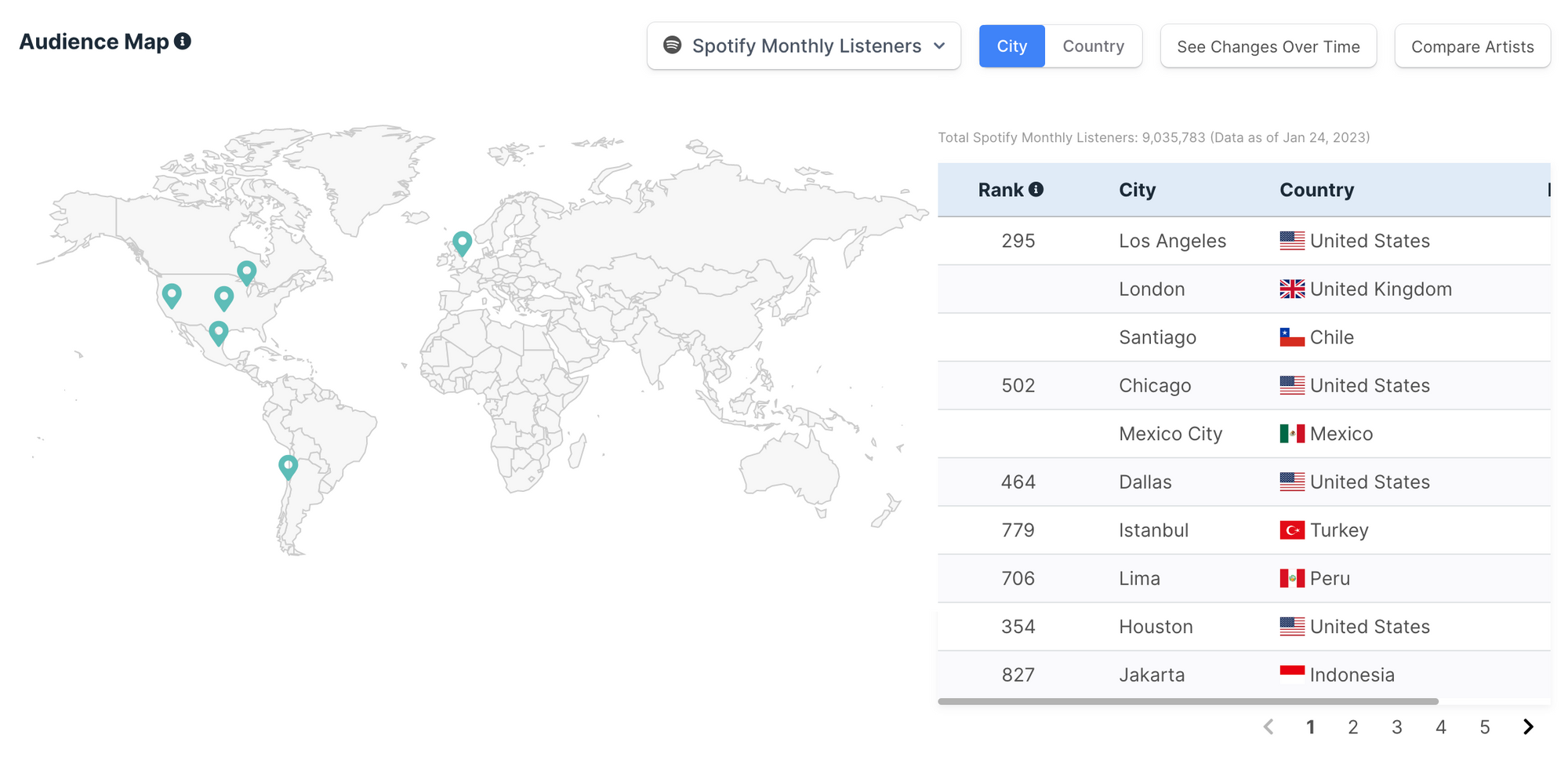The width and height of the screenshot is (1568, 764).
Task: Click the Rank column info icon
Action: tap(1036, 190)
